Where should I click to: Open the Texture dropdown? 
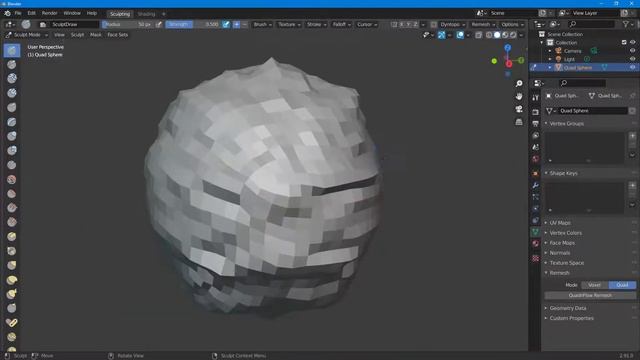(x=289, y=24)
